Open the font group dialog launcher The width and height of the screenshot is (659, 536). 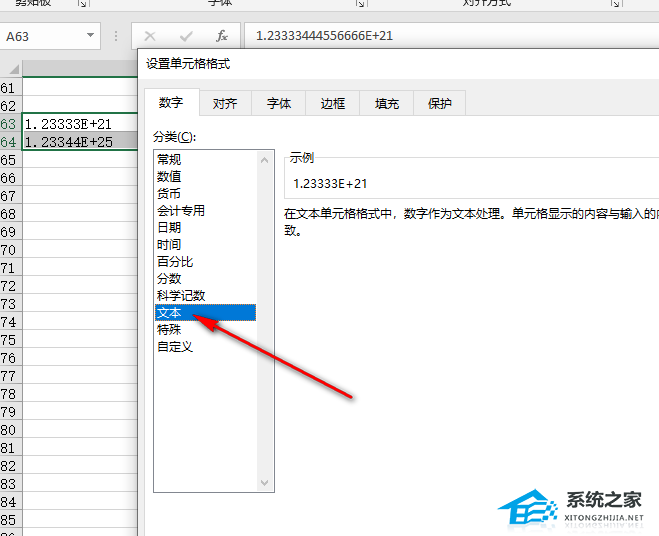click(x=360, y=3)
